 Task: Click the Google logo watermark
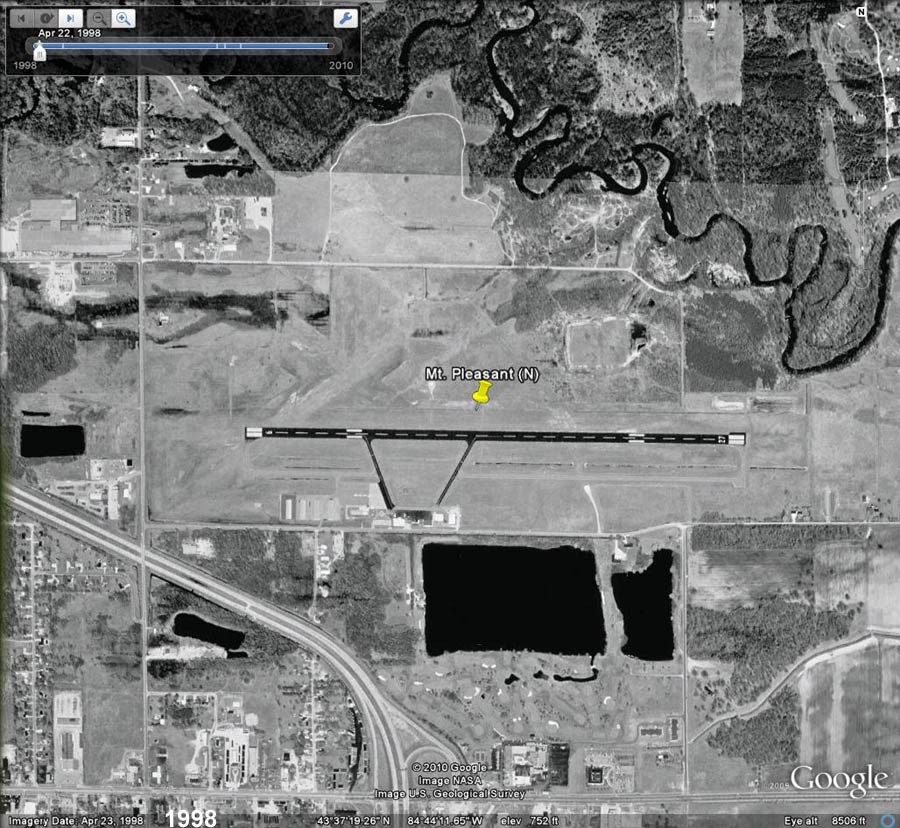click(x=838, y=781)
